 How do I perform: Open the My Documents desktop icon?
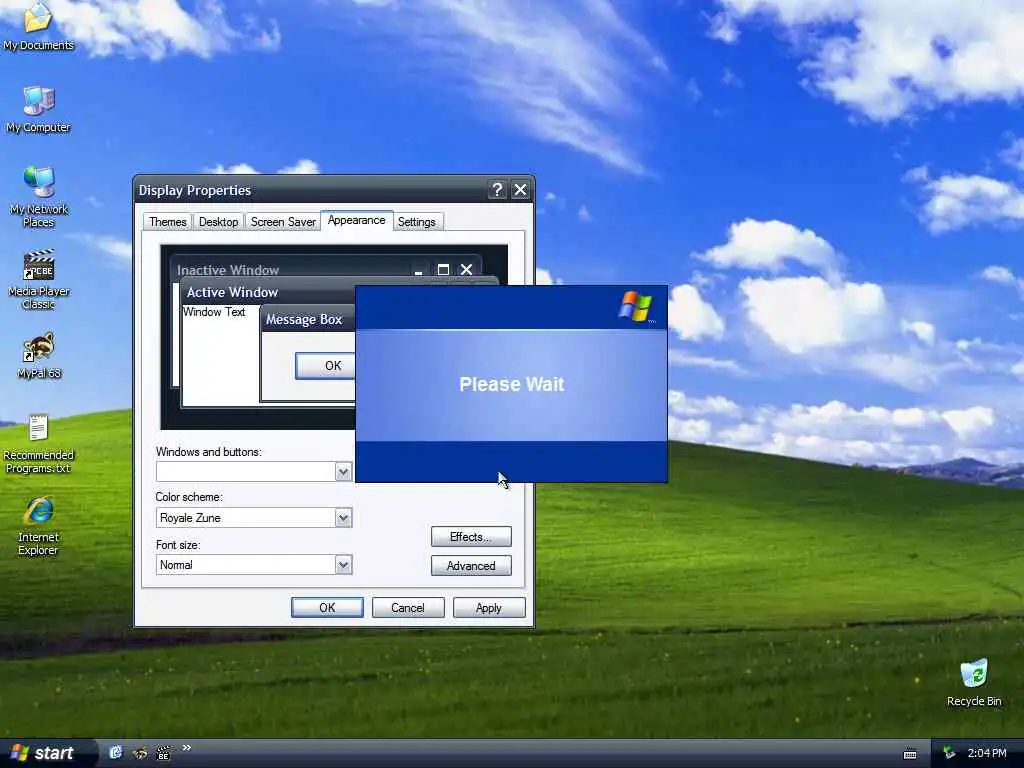click(x=38, y=26)
